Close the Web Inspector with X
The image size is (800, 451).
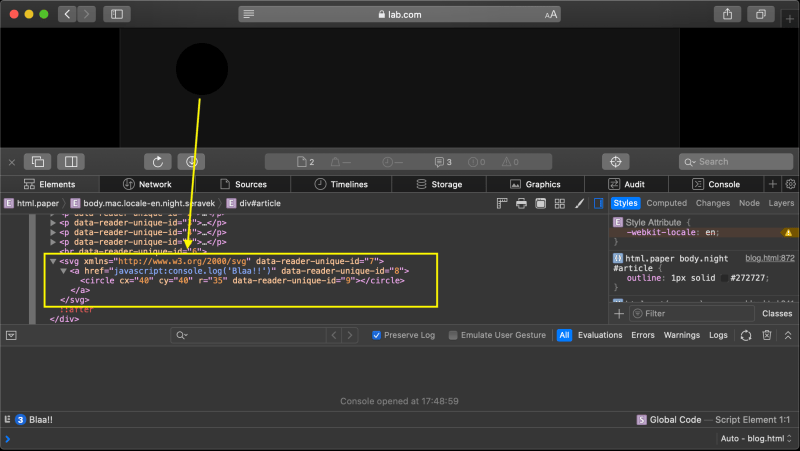(x=12, y=162)
